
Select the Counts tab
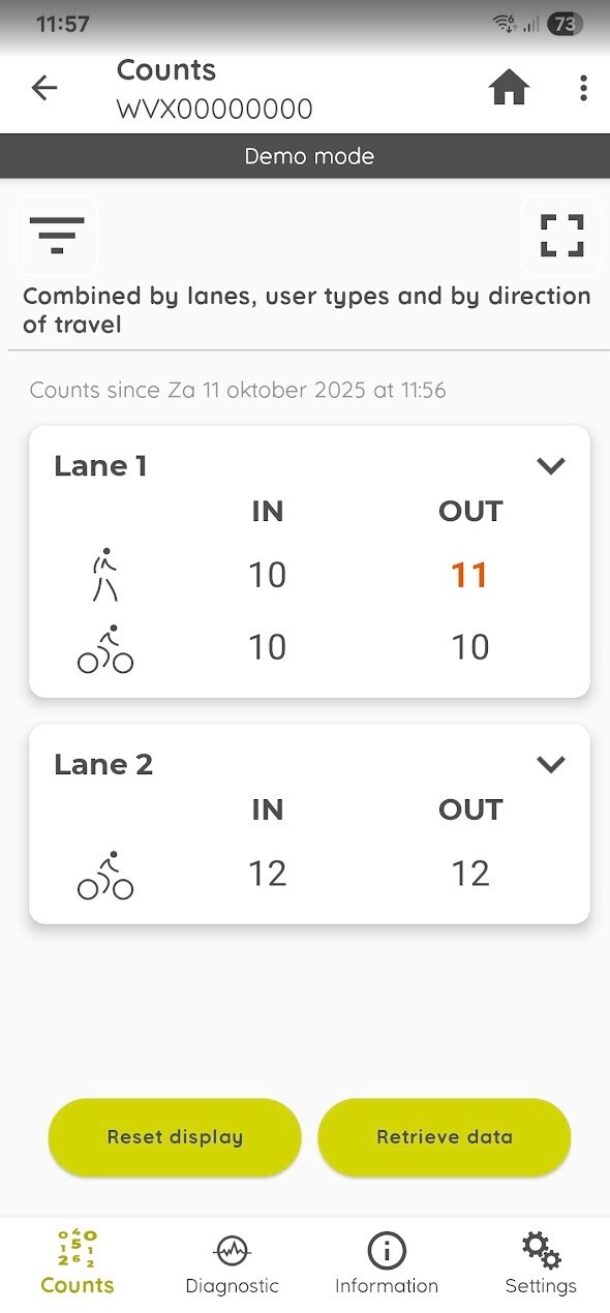coord(77,1263)
